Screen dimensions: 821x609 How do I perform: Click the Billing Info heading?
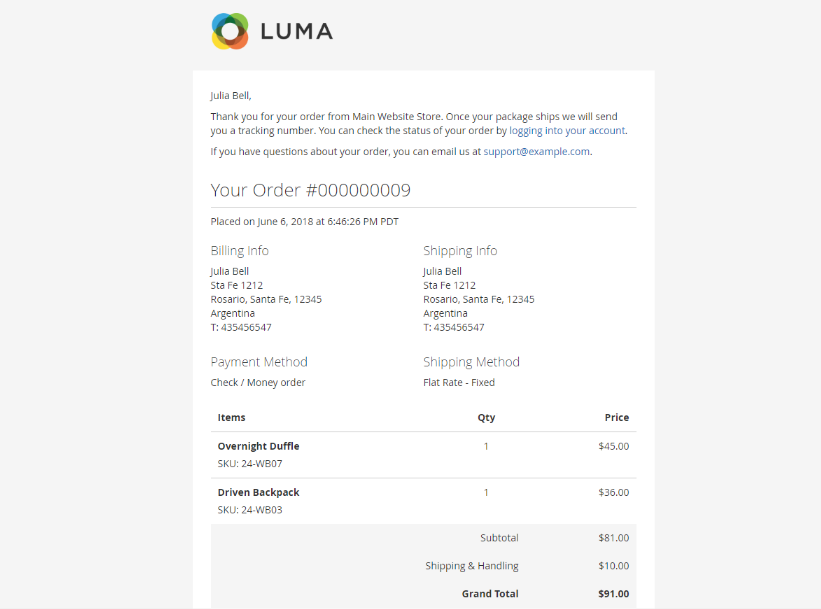point(239,251)
